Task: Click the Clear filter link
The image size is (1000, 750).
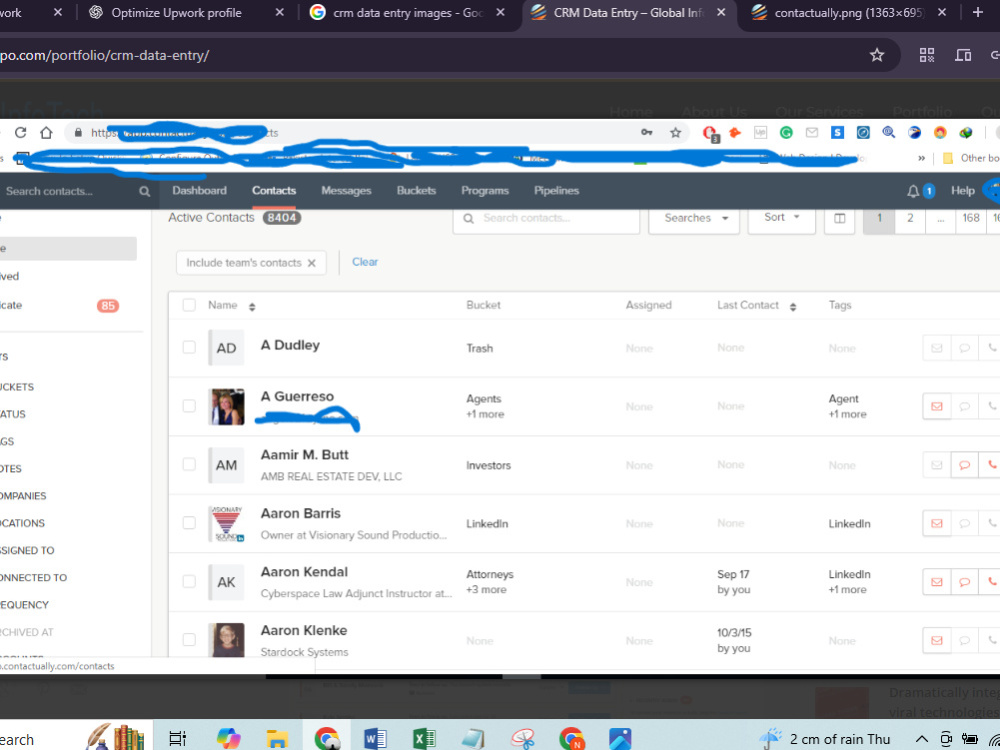Action: point(365,262)
